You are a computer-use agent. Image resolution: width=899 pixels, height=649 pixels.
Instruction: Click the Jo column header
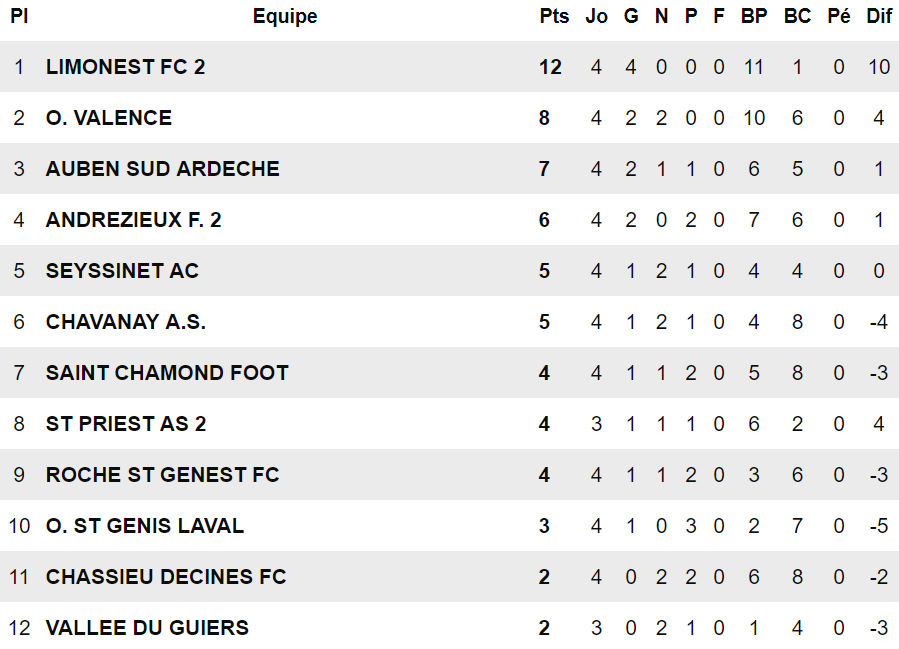[x=596, y=16]
